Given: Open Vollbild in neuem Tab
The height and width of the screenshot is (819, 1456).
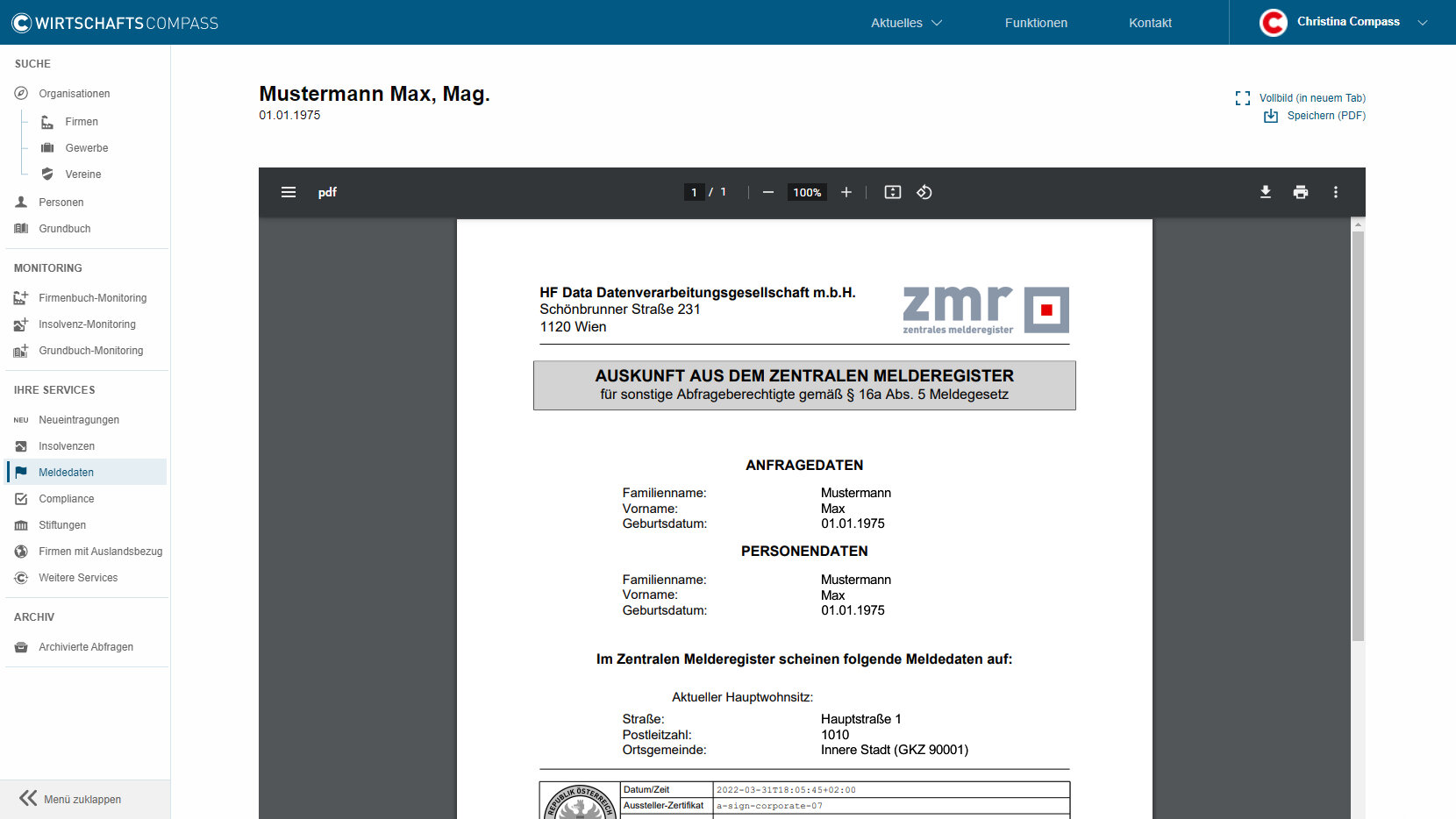Looking at the screenshot, I should pos(1311,98).
